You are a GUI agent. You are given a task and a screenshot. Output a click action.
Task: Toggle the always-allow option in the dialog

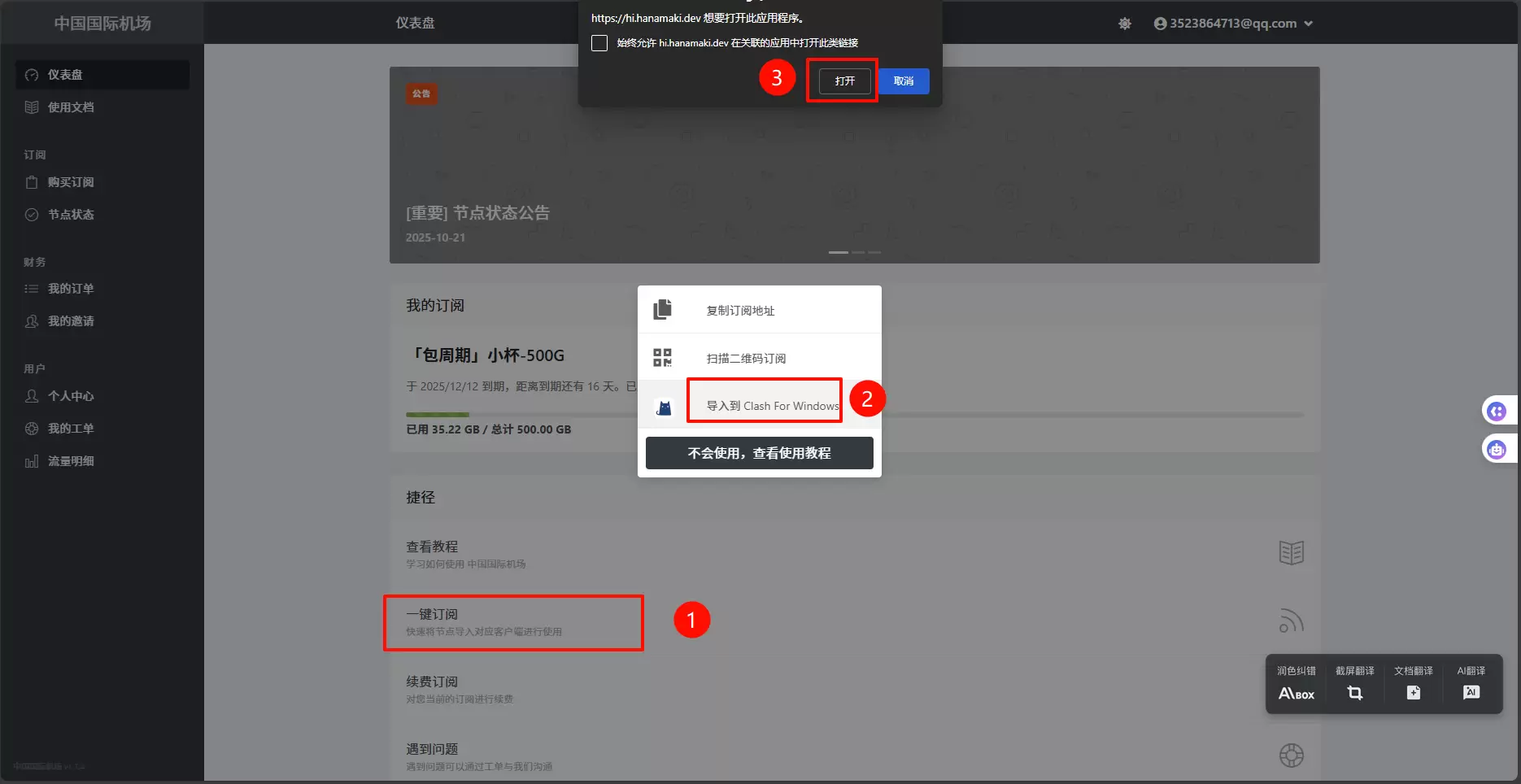(599, 43)
